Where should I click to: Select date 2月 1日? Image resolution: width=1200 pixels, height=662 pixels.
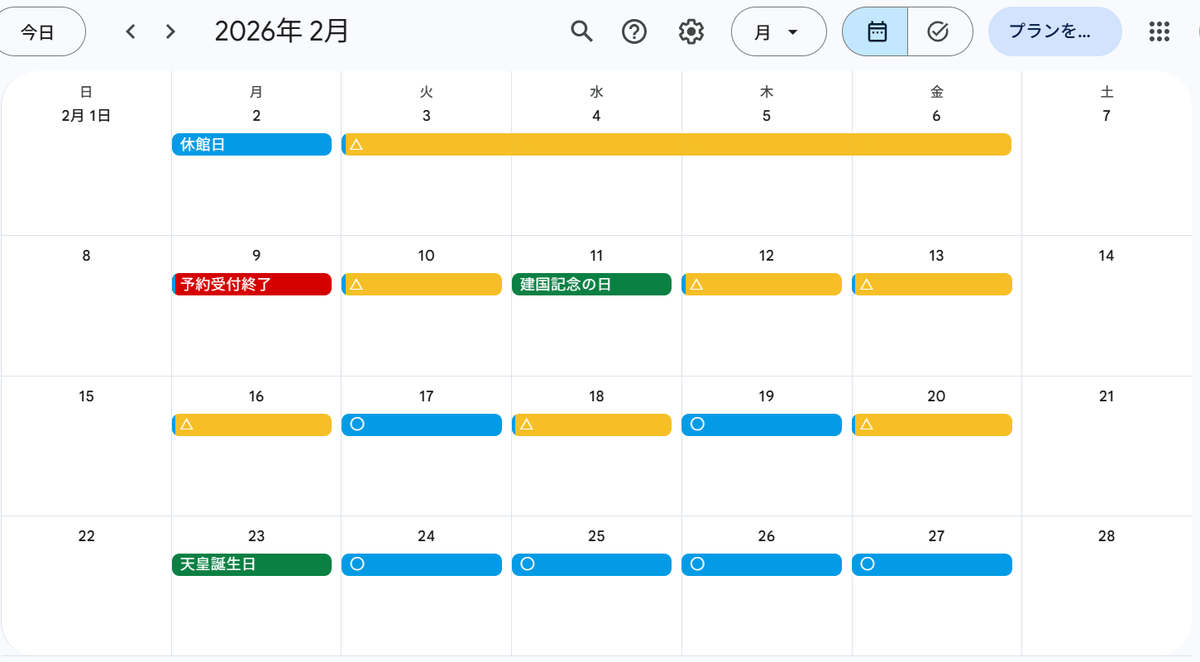point(86,115)
